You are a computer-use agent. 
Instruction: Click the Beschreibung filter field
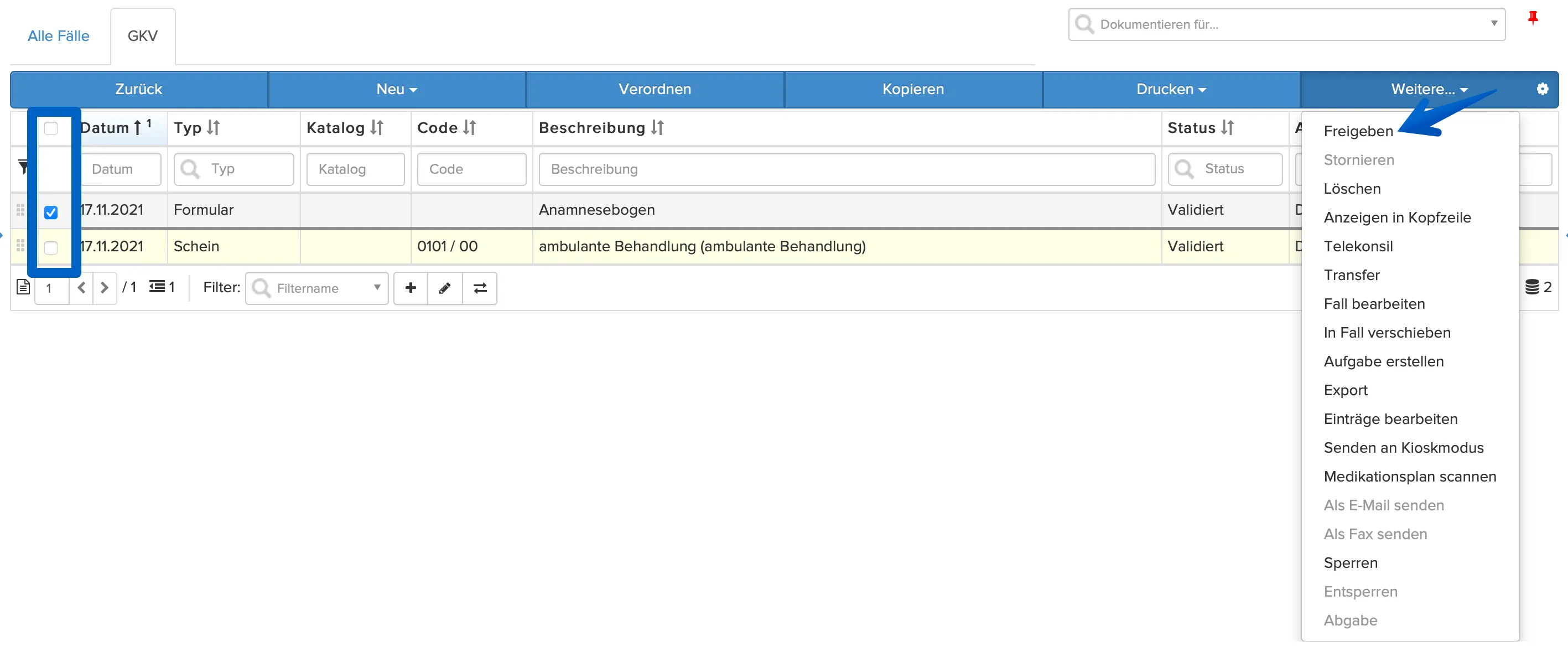[x=847, y=169]
